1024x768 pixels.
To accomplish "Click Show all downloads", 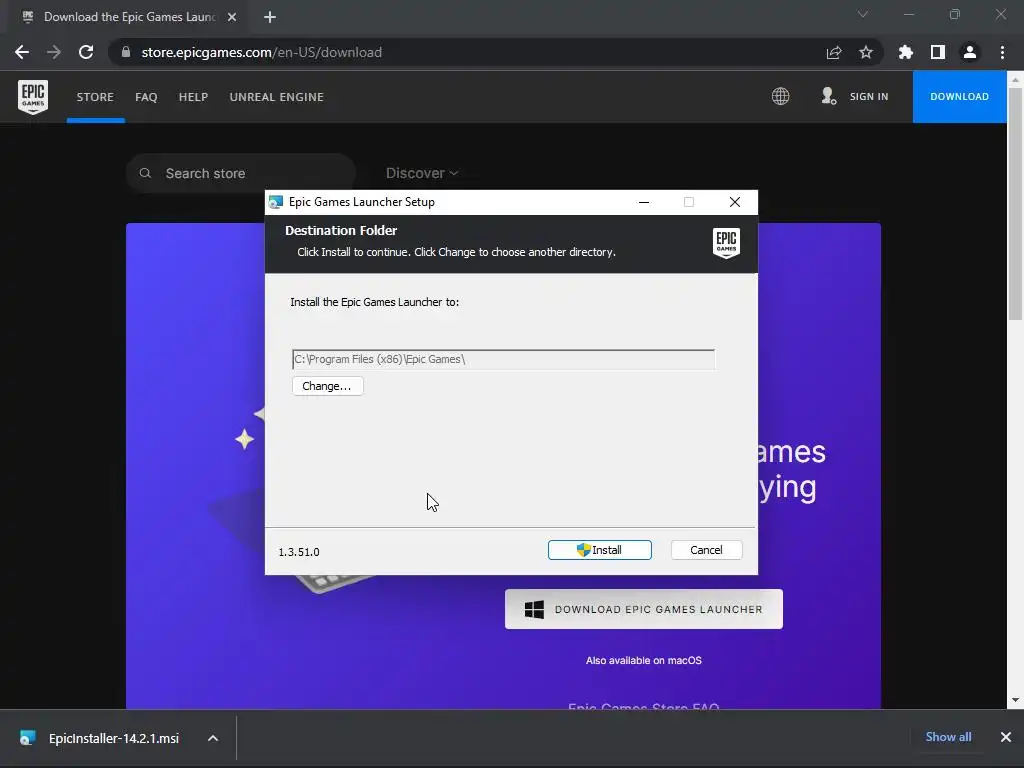I will click(x=948, y=737).
